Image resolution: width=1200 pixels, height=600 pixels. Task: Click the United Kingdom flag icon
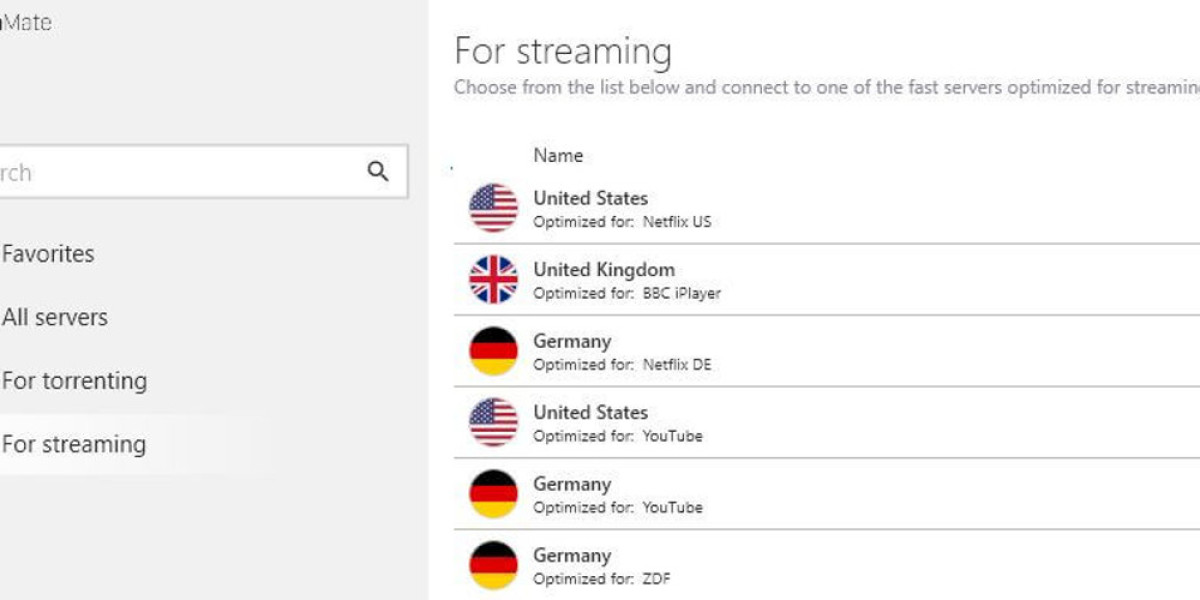click(493, 280)
